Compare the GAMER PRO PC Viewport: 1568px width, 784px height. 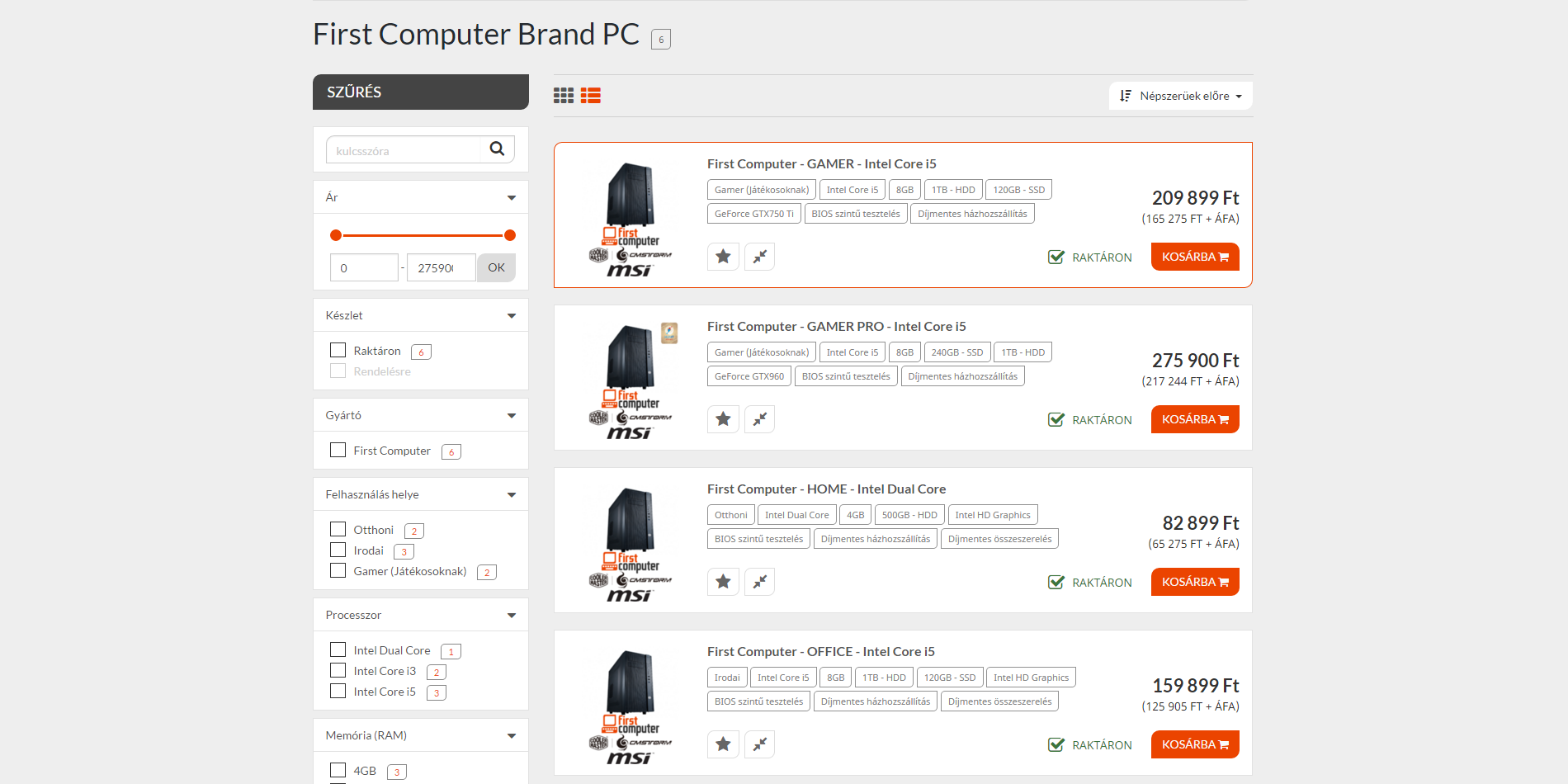coord(759,419)
